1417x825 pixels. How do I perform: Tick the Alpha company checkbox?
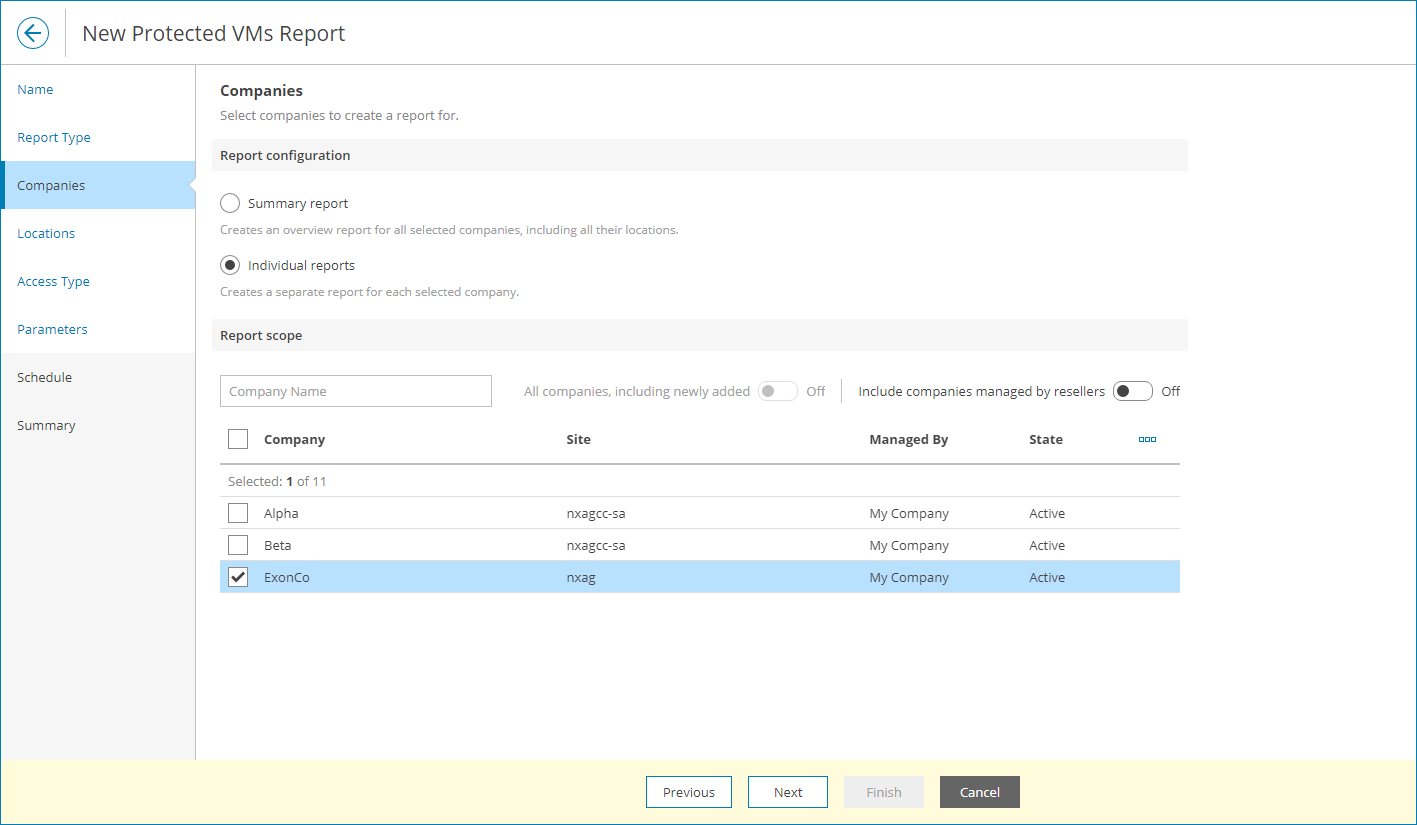pyautogui.click(x=238, y=513)
